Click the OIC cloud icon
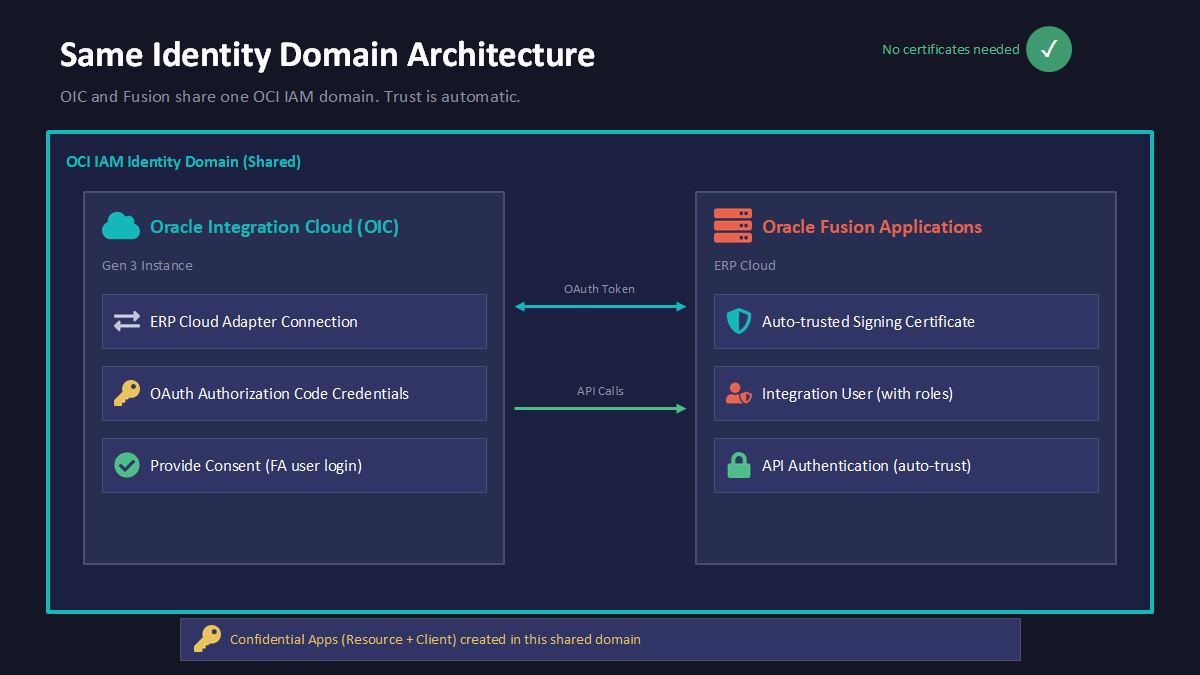This screenshot has width=1200, height=675. pos(121,227)
